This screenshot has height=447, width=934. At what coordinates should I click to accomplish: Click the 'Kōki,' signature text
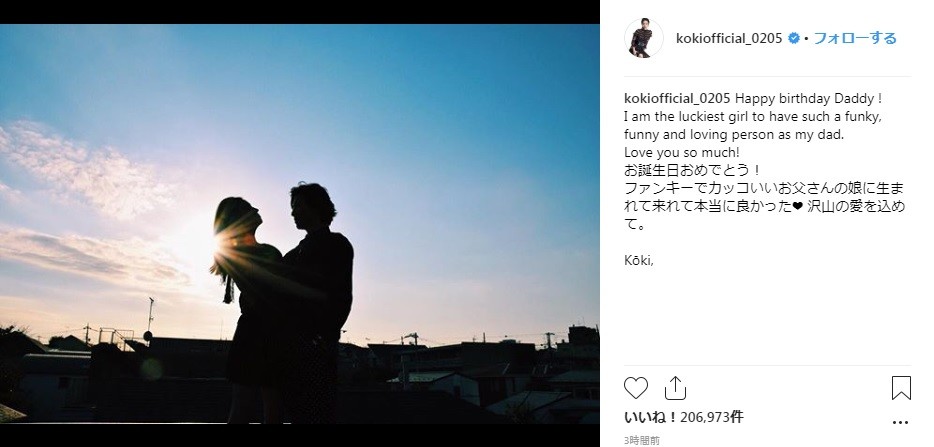[639, 260]
